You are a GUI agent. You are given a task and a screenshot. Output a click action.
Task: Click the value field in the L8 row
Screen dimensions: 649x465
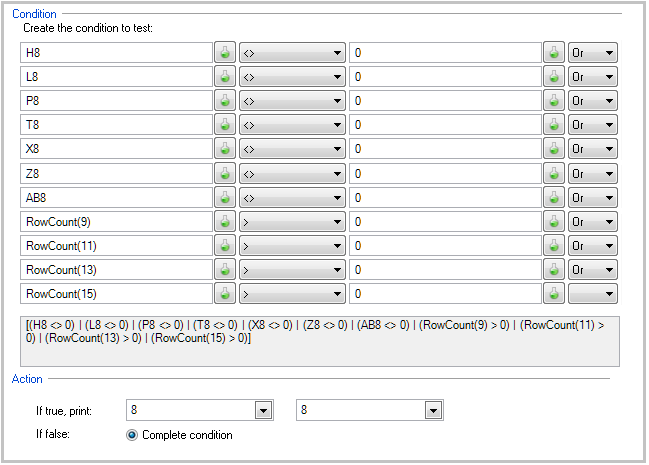[x=445, y=76]
